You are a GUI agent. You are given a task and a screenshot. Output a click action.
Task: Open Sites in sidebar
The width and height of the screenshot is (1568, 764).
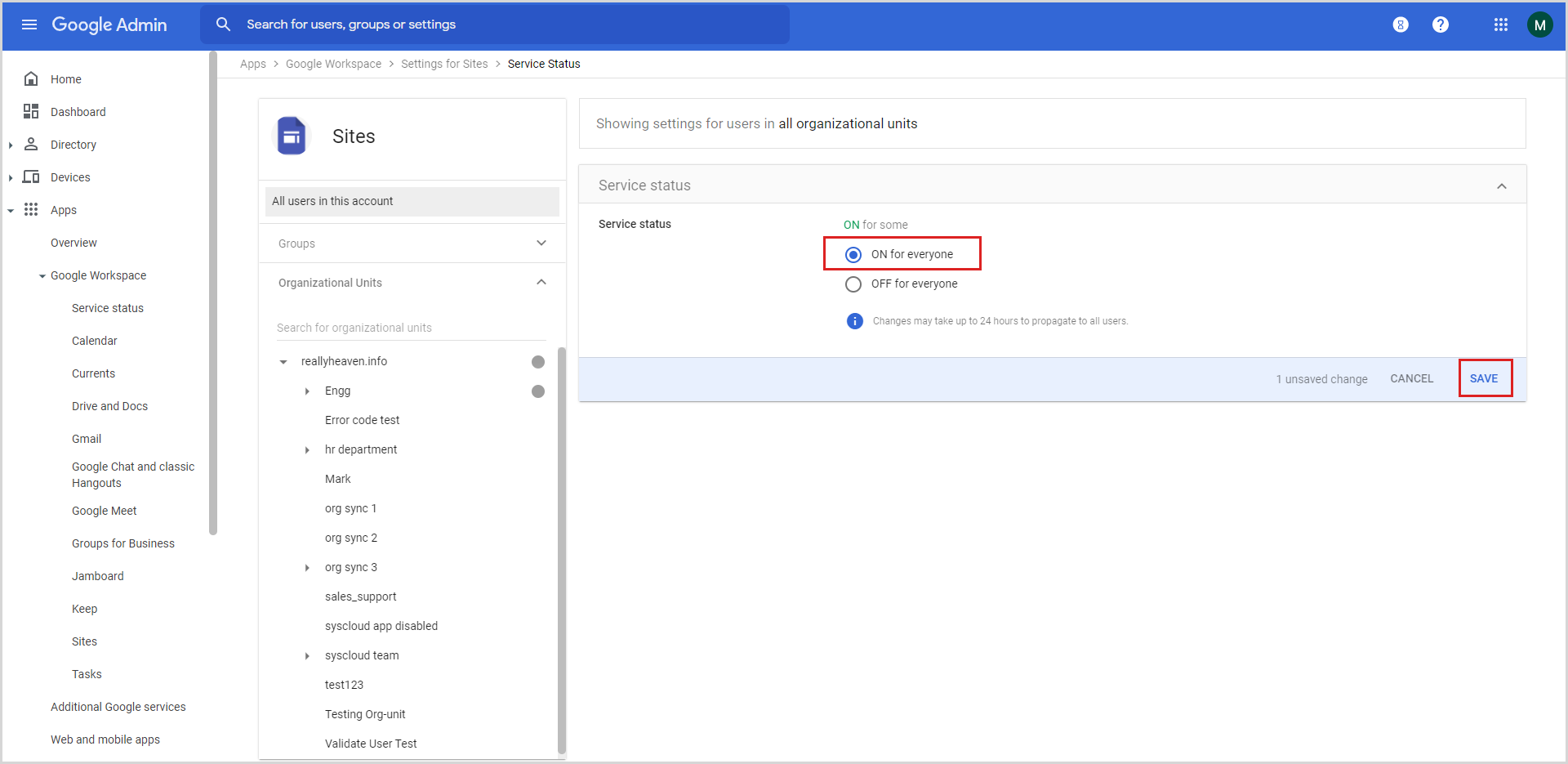[85, 641]
